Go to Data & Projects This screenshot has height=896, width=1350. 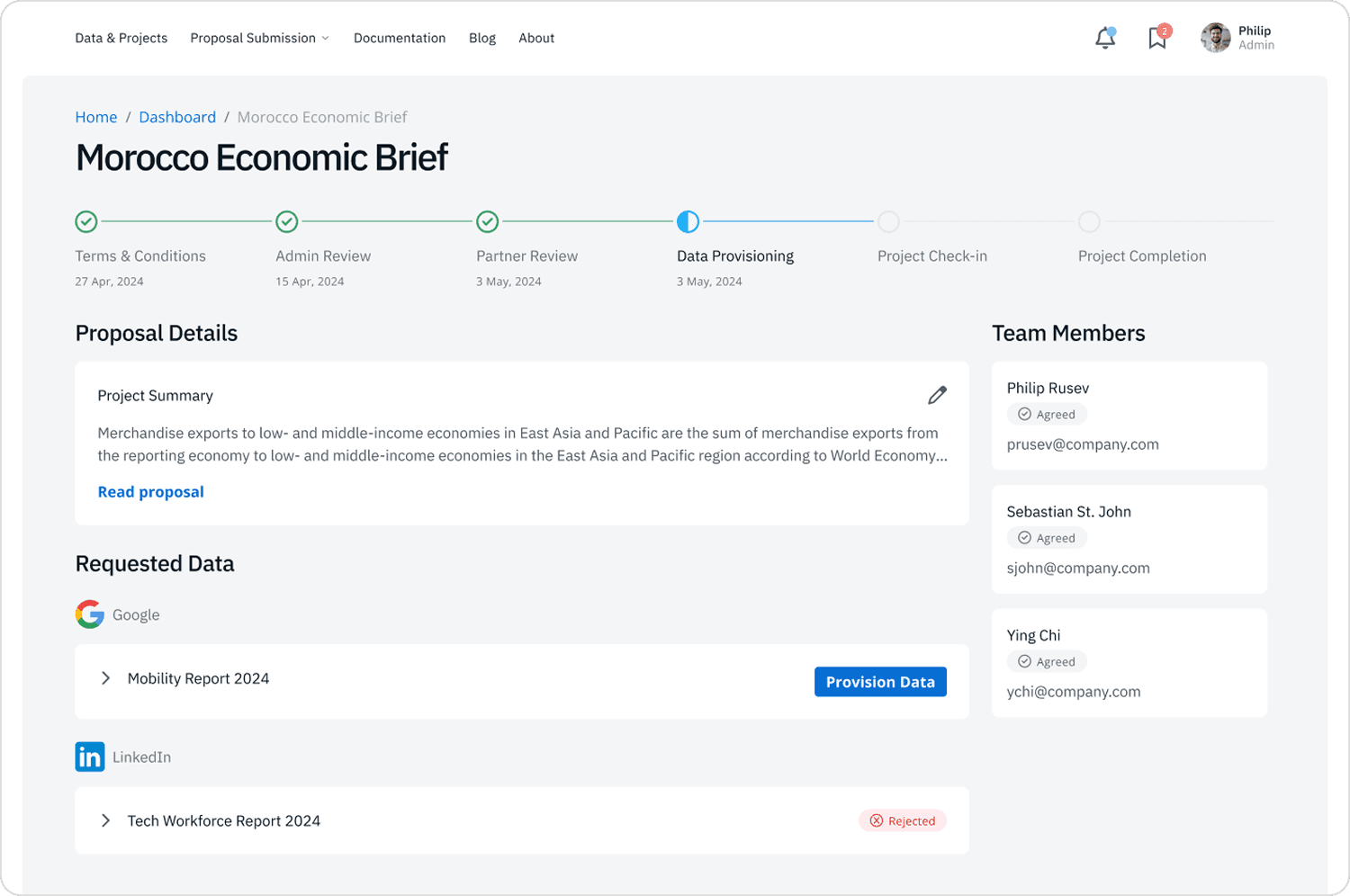[121, 38]
